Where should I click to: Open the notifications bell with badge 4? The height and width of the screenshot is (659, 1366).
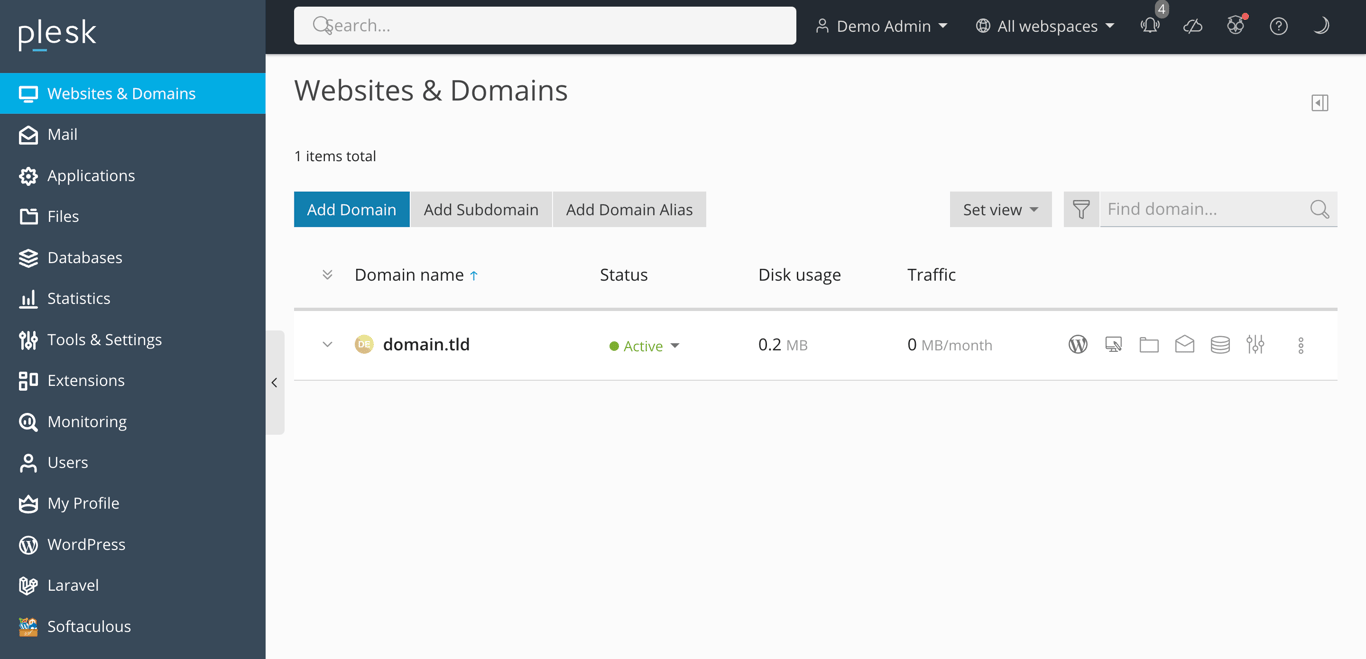(1150, 26)
